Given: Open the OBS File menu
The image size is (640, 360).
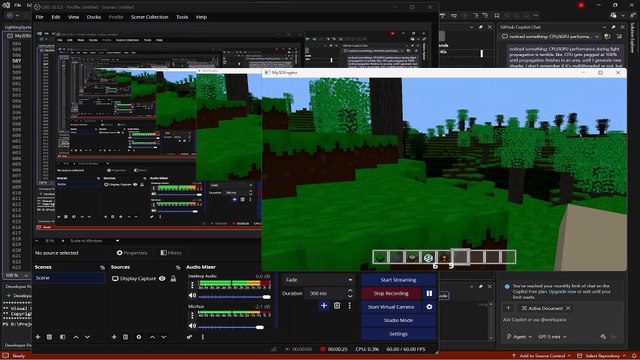Looking at the screenshot, I should pyautogui.click(x=40, y=17).
